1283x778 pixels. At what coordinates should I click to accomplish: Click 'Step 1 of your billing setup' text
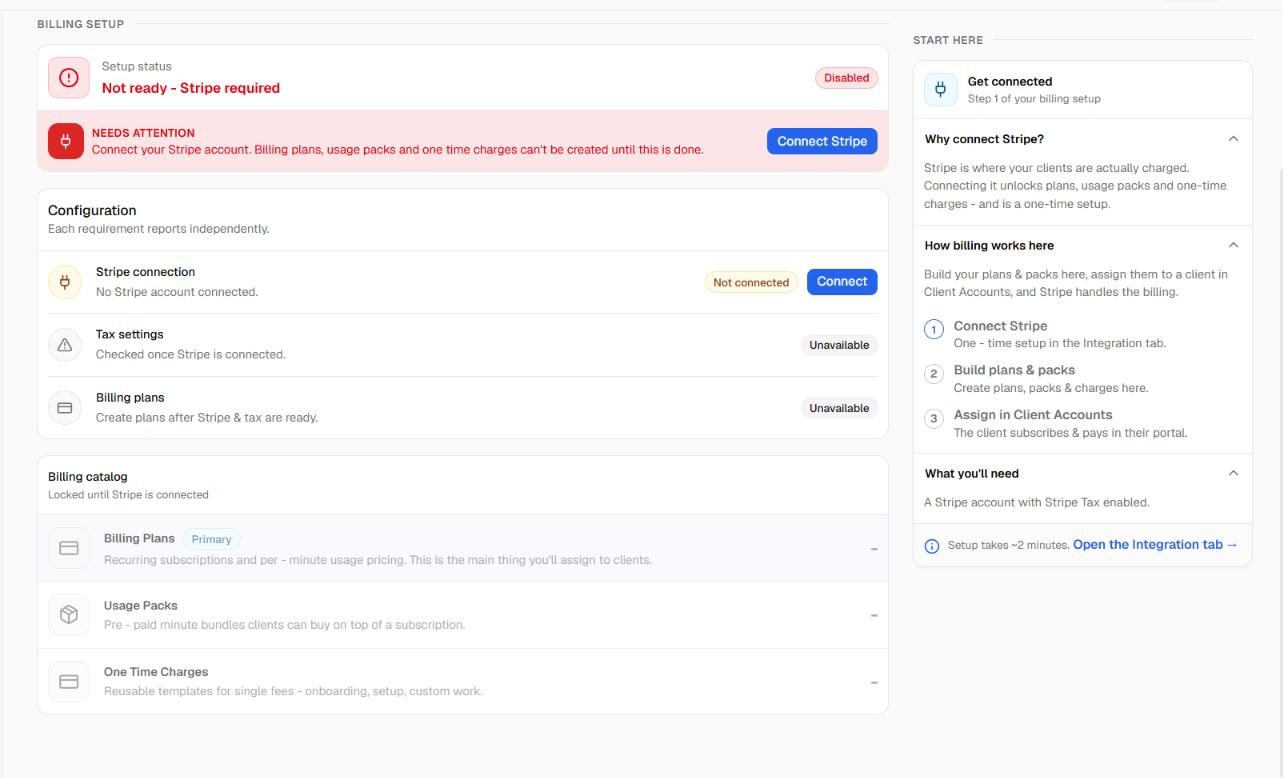pos(1034,99)
